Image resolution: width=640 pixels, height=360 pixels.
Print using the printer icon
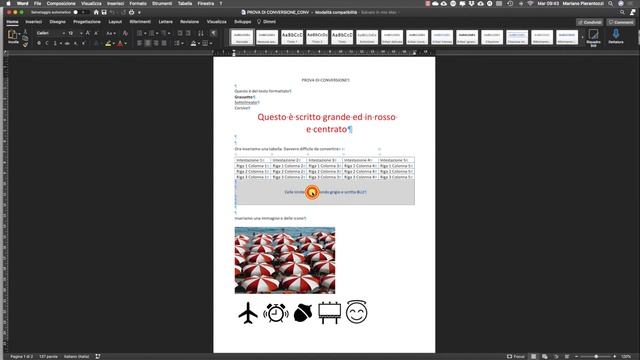coord(131,12)
